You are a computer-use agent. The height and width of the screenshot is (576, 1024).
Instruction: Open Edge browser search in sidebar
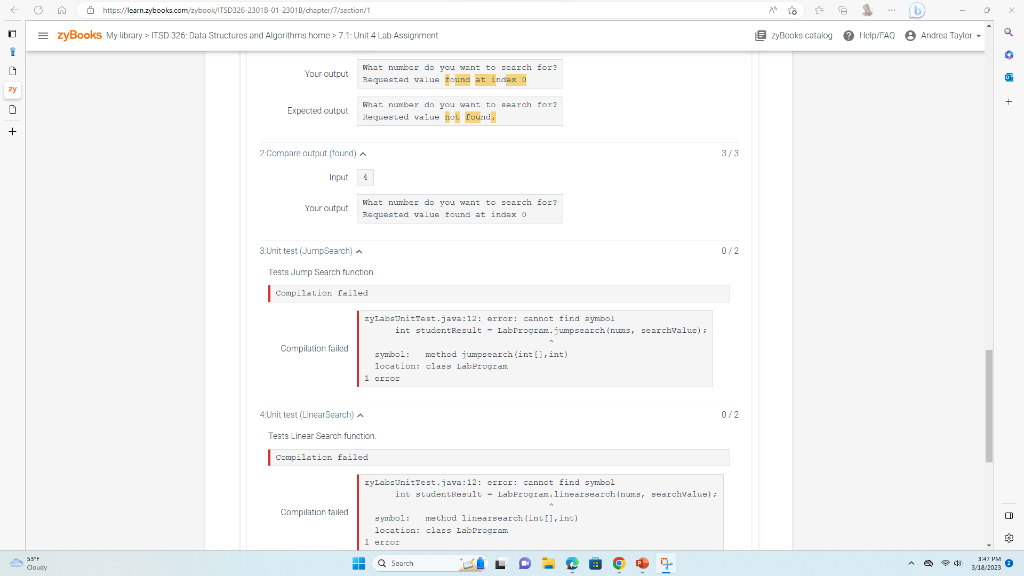tap(1008, 31)
